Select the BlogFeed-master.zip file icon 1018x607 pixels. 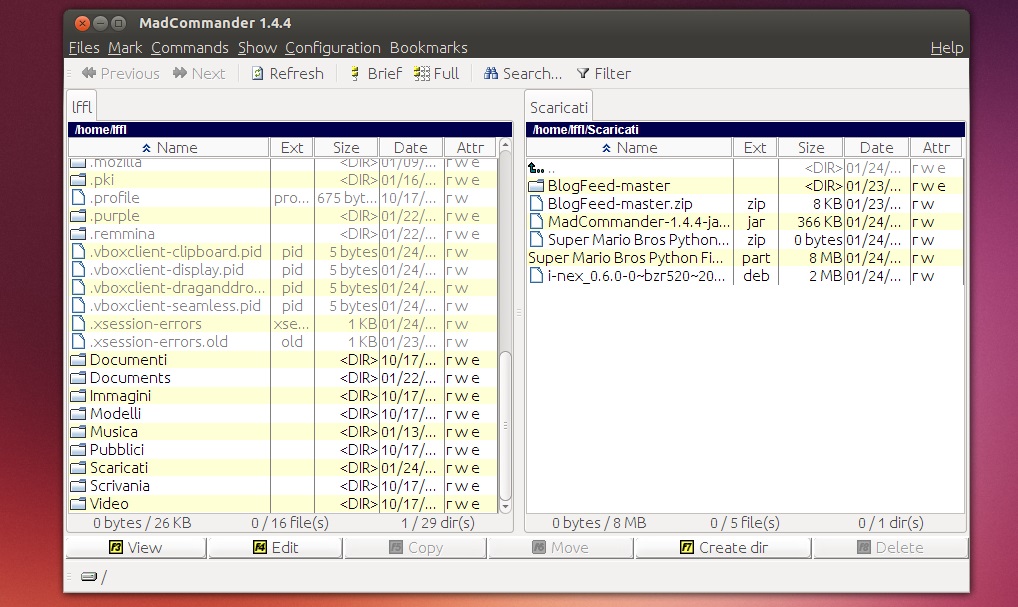(x=536, y=204)
